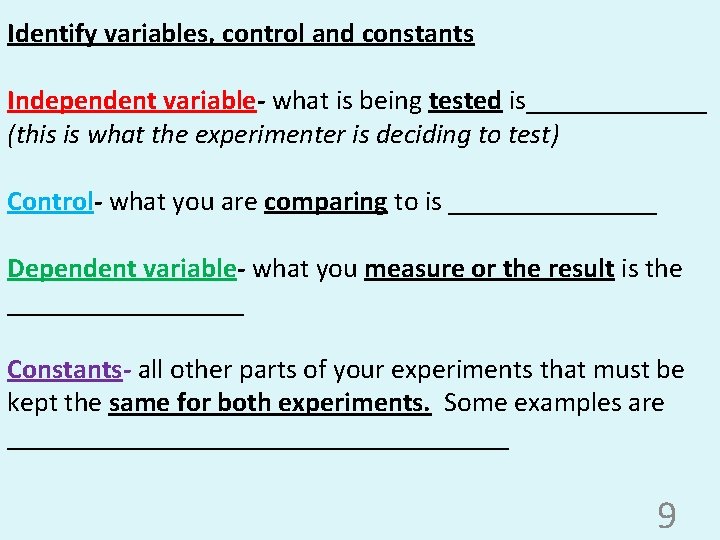This screenshot has width=720, height=540.
Task: Click the phrase same for both experiments
Action: point(270,403)
